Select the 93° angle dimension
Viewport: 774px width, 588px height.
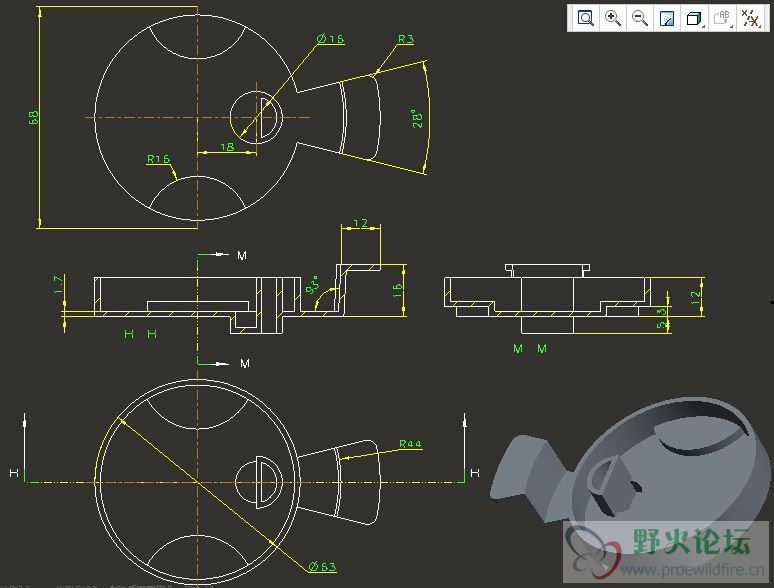312,285
